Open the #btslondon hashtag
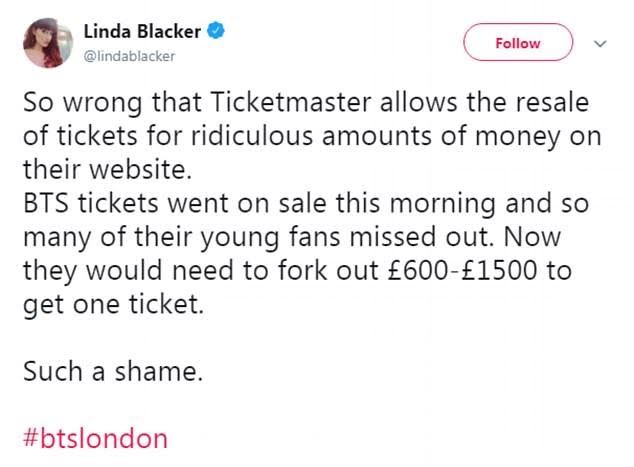 [x=95, y=439]
